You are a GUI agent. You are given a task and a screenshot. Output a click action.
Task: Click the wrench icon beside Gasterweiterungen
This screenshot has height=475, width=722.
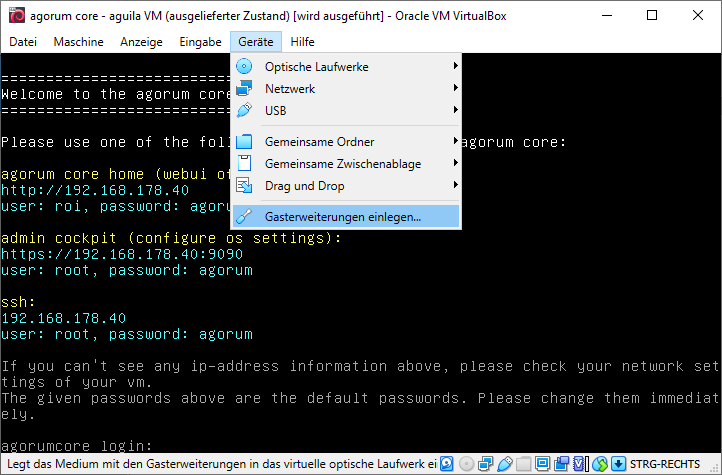(x=244, y=216)
